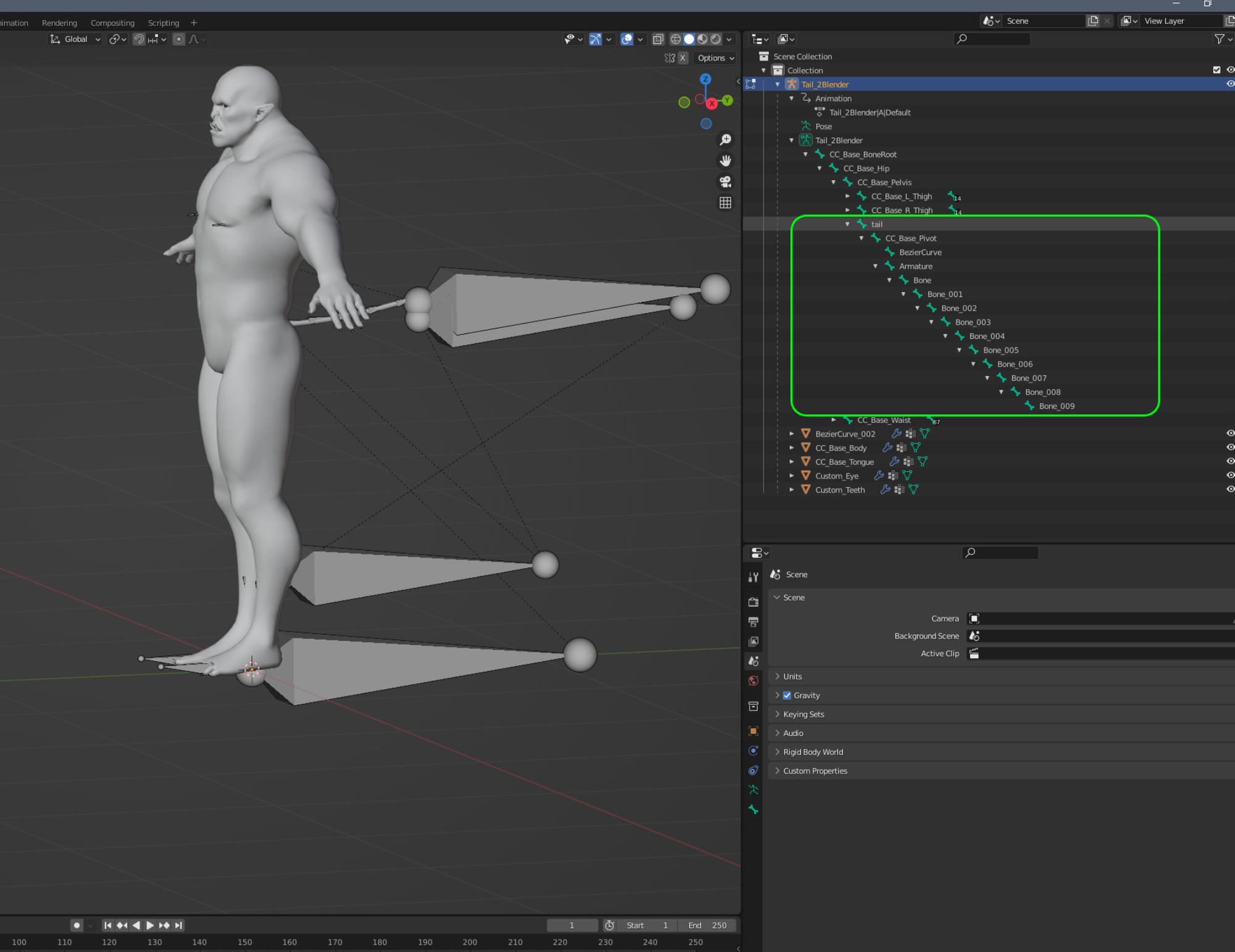Click the End frame 250 field
This screenshot has height=952, width=1235.
pos(708,925)
